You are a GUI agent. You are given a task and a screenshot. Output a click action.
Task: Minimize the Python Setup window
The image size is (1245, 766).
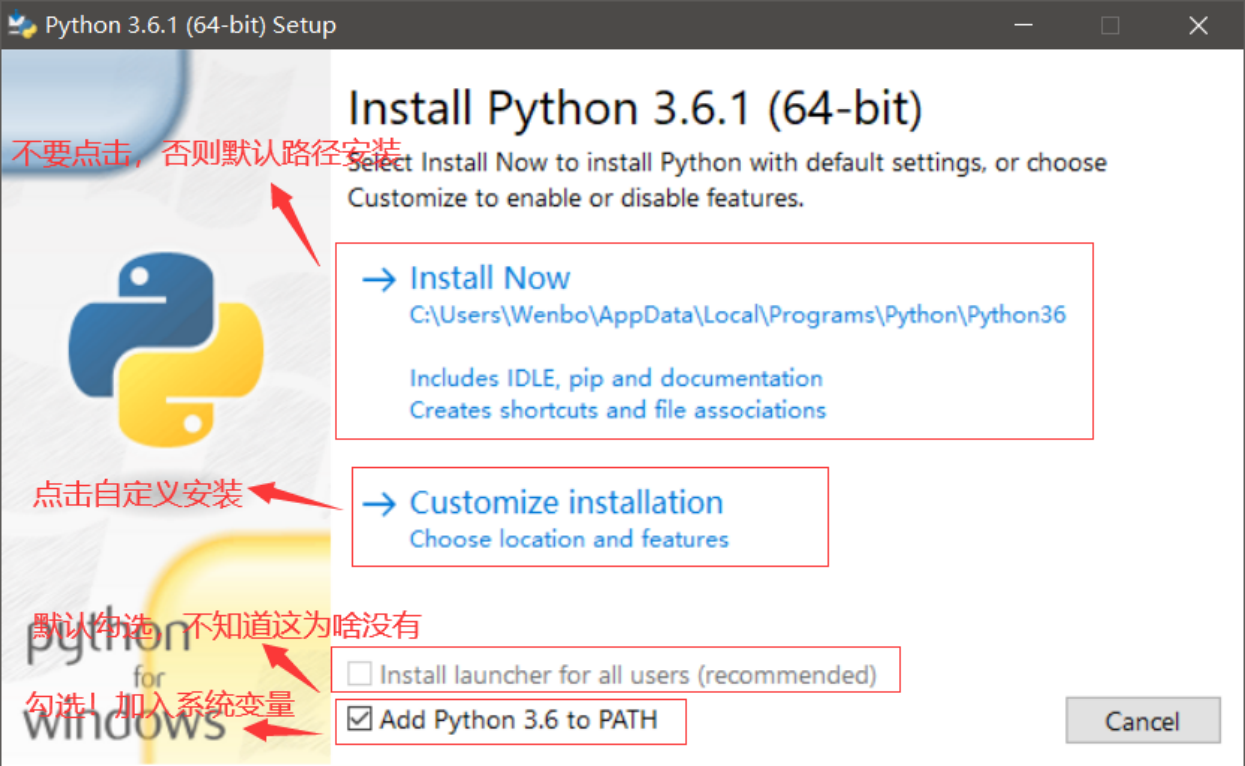[x=1022, y=25]
